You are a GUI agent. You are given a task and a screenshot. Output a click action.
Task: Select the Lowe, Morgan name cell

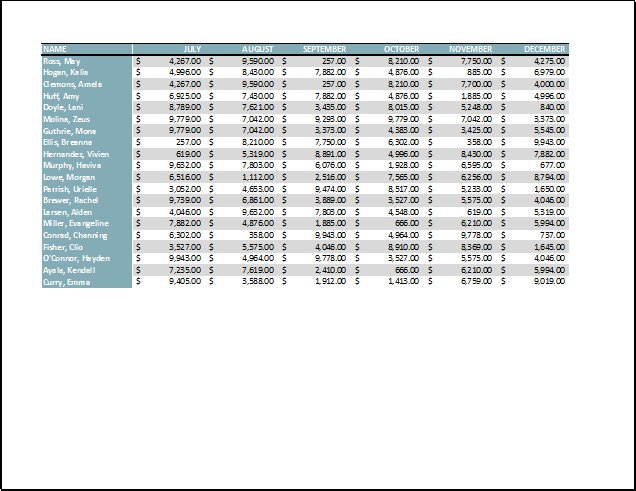click(65, 177)
